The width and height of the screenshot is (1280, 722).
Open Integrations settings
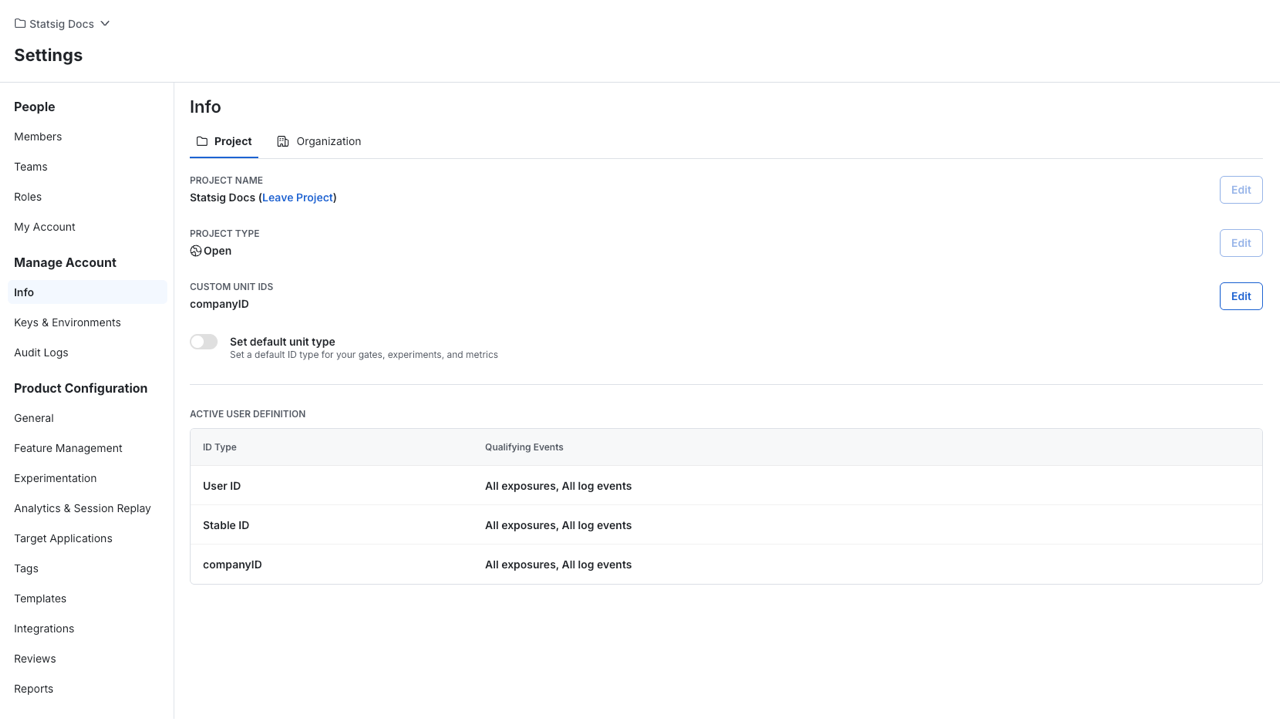(44, 628)
